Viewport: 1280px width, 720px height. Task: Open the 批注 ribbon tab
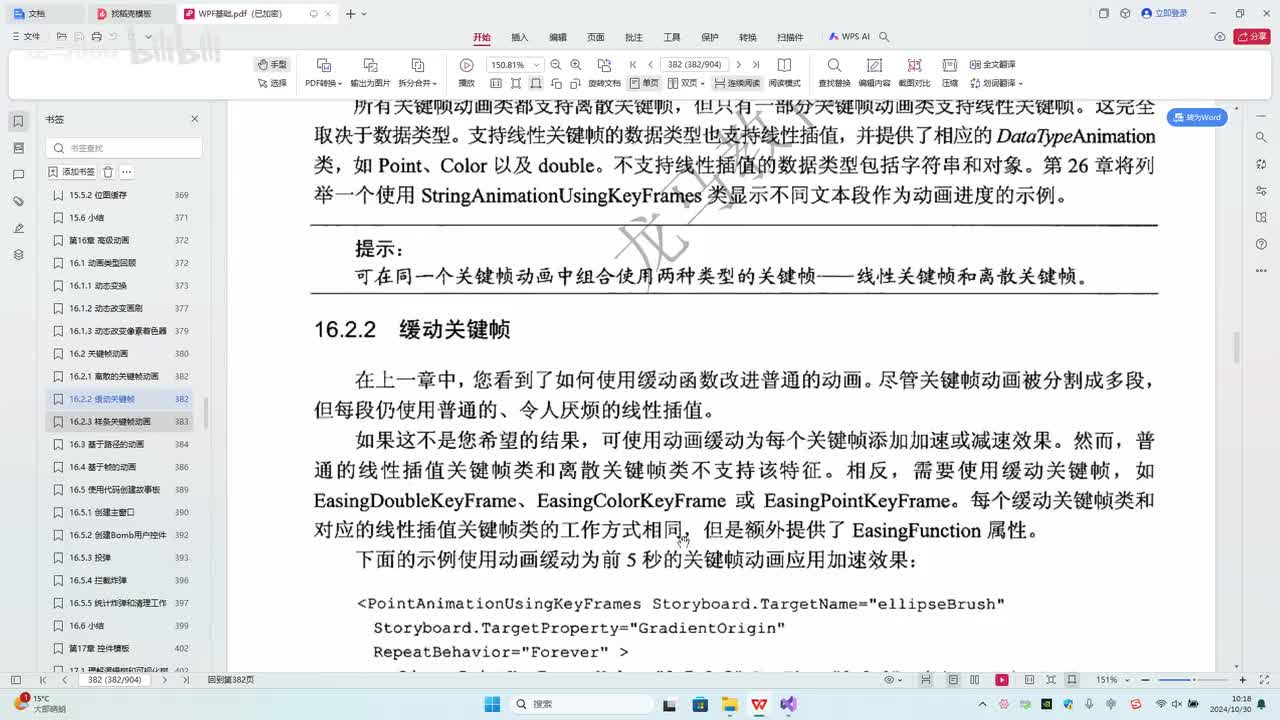[634, 37]
